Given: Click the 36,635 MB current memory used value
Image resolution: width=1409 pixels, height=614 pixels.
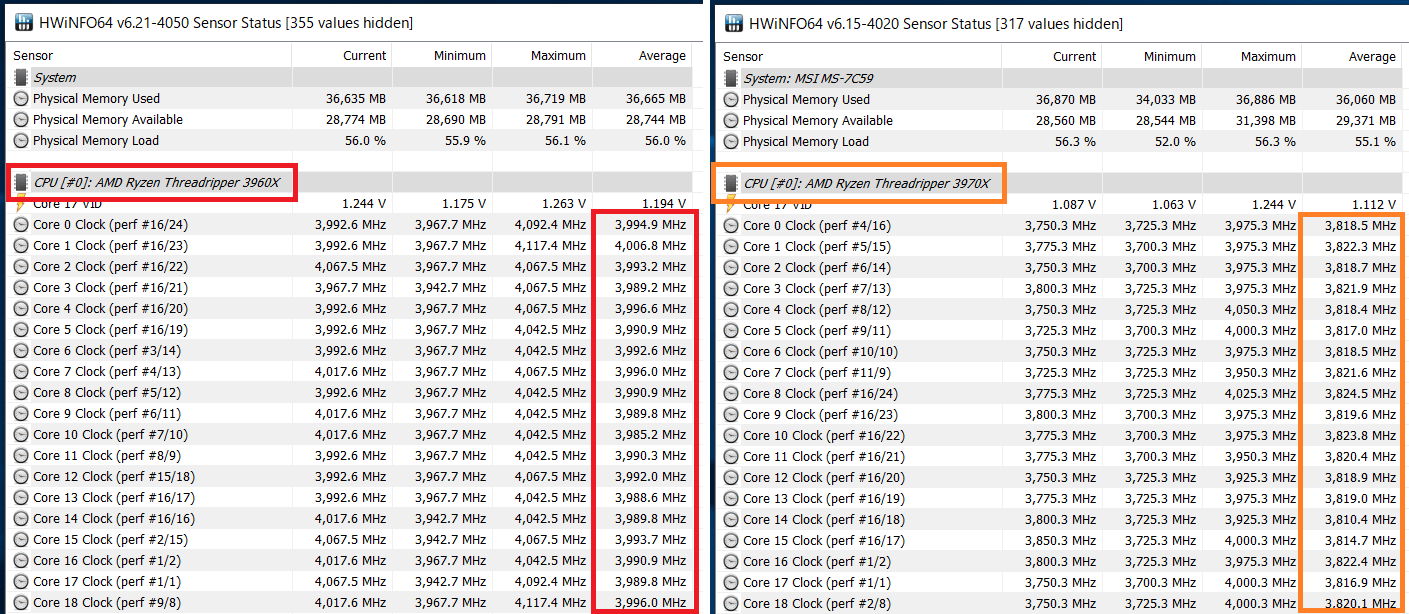Looking at the screenshot, I should (356, 98).
